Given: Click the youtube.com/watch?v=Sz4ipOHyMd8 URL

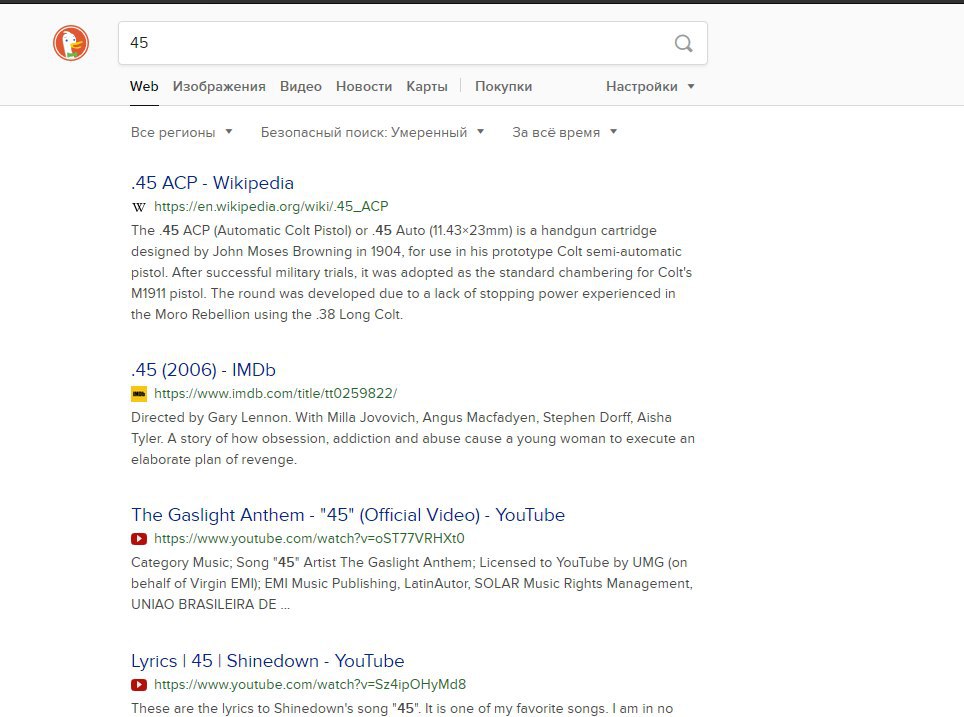Looking at the screenshot, I should coord(310,684).
